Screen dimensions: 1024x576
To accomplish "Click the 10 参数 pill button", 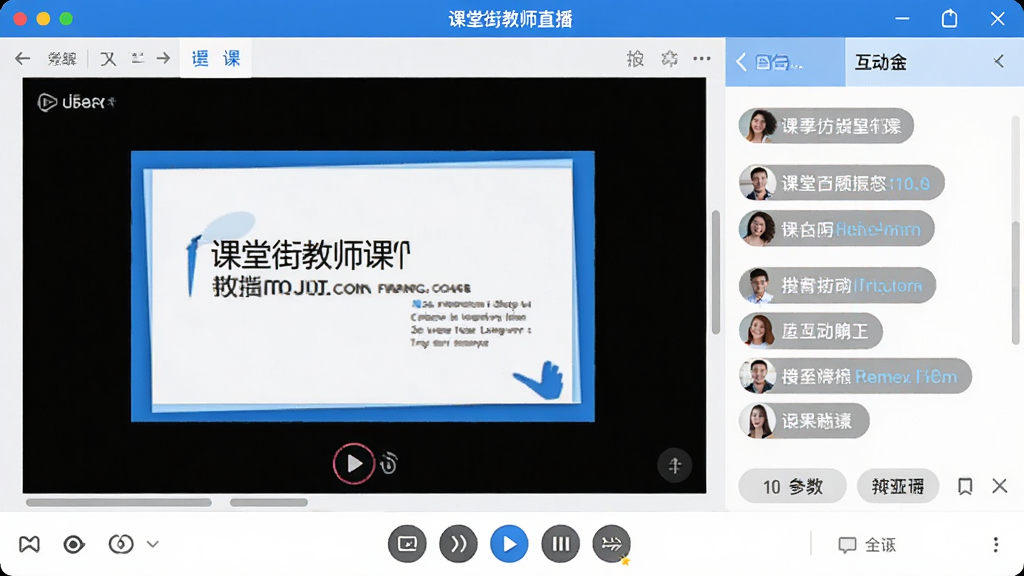I will (792, 487).
